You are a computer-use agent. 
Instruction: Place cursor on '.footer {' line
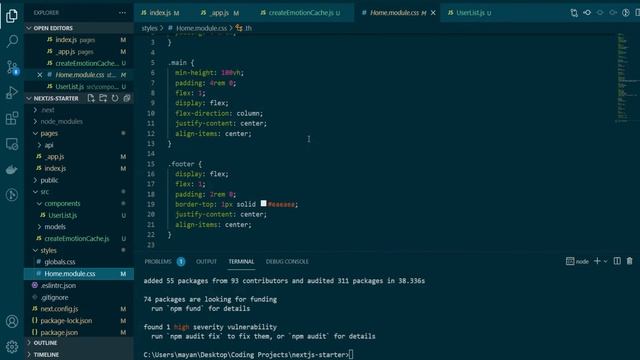click(185, 164)
